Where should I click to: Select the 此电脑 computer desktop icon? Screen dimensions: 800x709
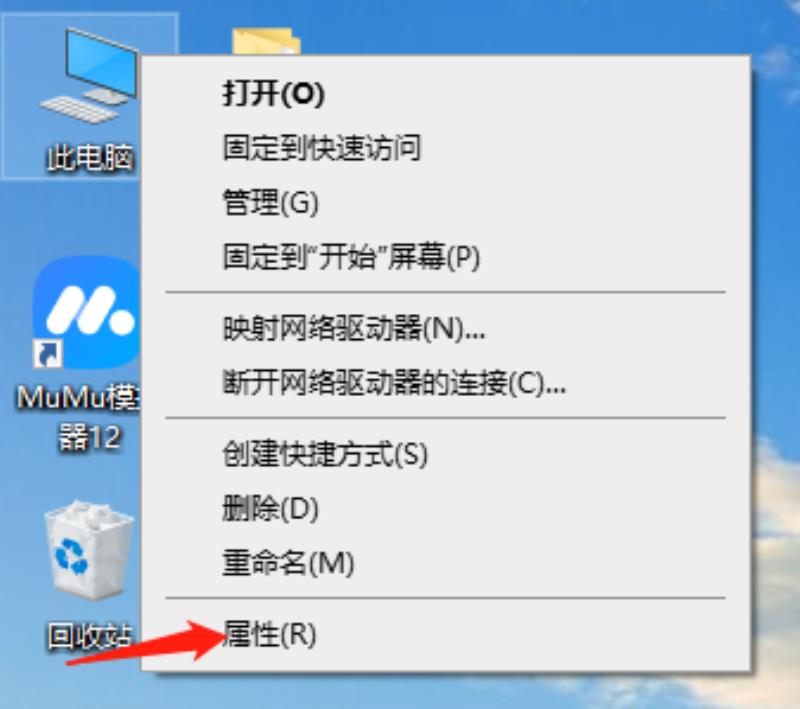(x=89, y=75)
